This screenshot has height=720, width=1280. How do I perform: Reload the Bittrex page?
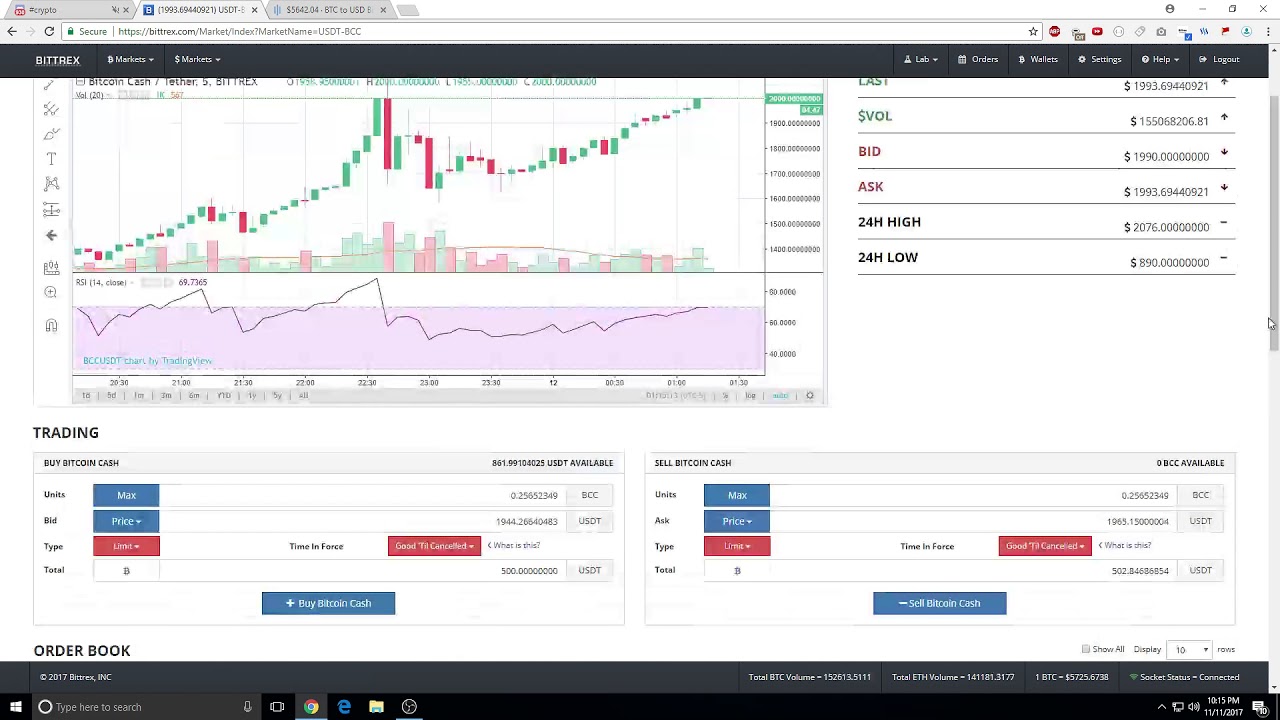[x=49, y=31]
